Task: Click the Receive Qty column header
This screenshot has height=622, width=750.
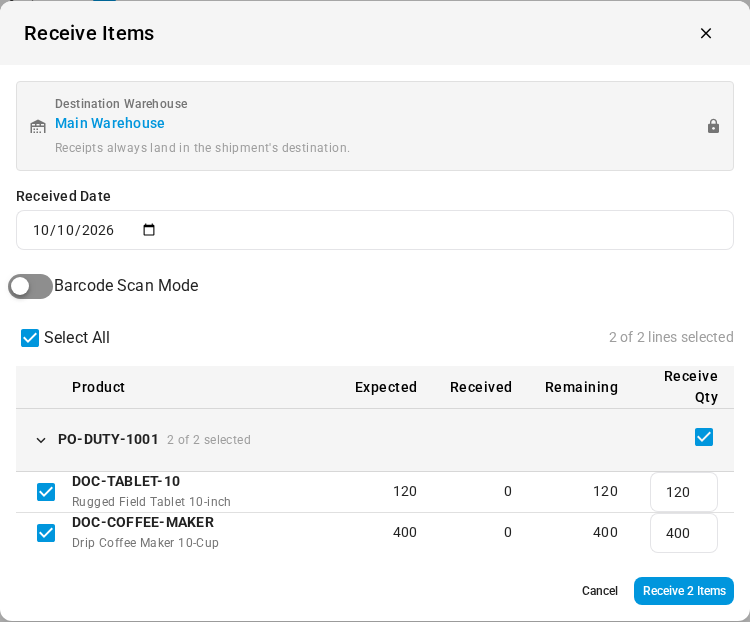Action: point(691,387)
